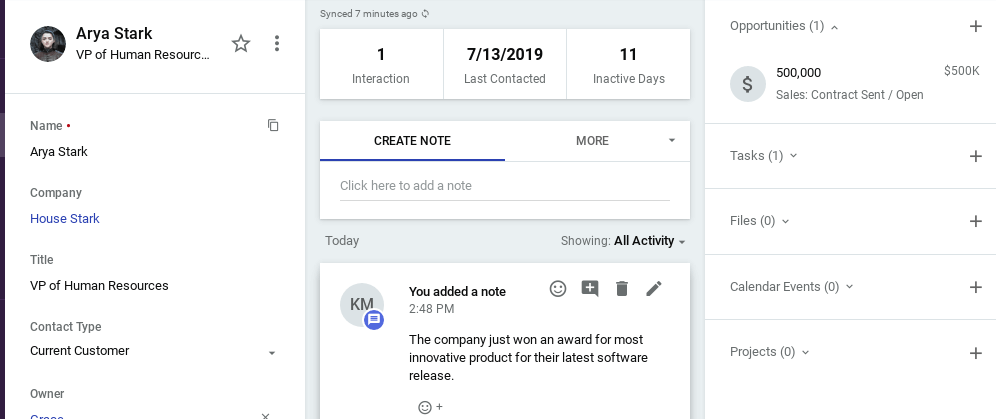996x419 pixels.
Task: Open the 500,000 opportunity
Action: pyautogui.click(x=798, y=72)
